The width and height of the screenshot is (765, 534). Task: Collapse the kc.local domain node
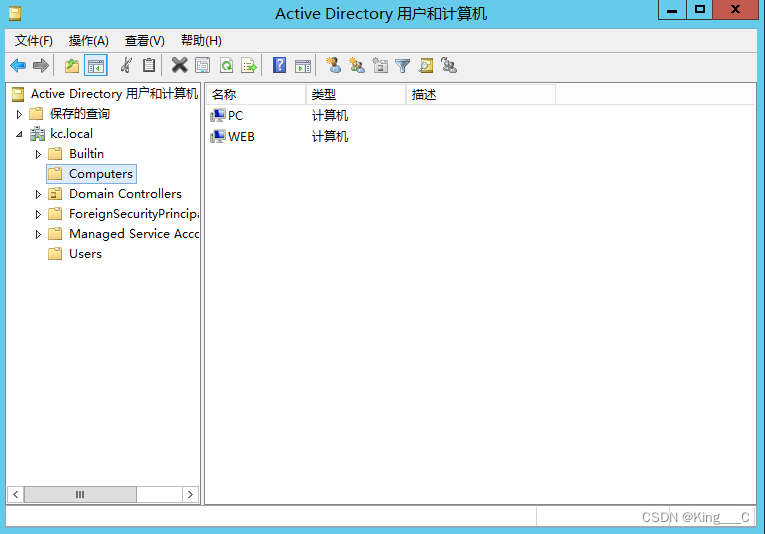[x=19, y=134]
